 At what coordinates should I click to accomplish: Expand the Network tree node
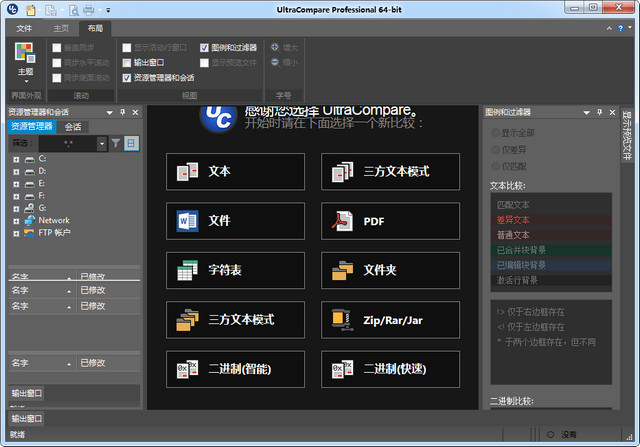16,220
